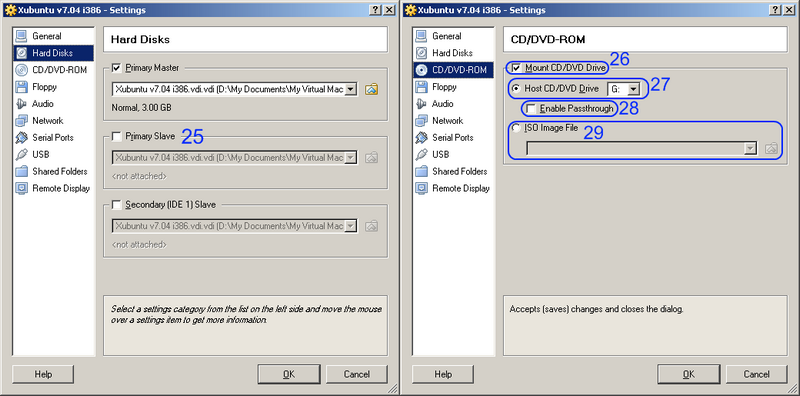Click disabled folder icon for Primary Slave
This screenshot has width=800, height=396.
click(x=371, y=158)
